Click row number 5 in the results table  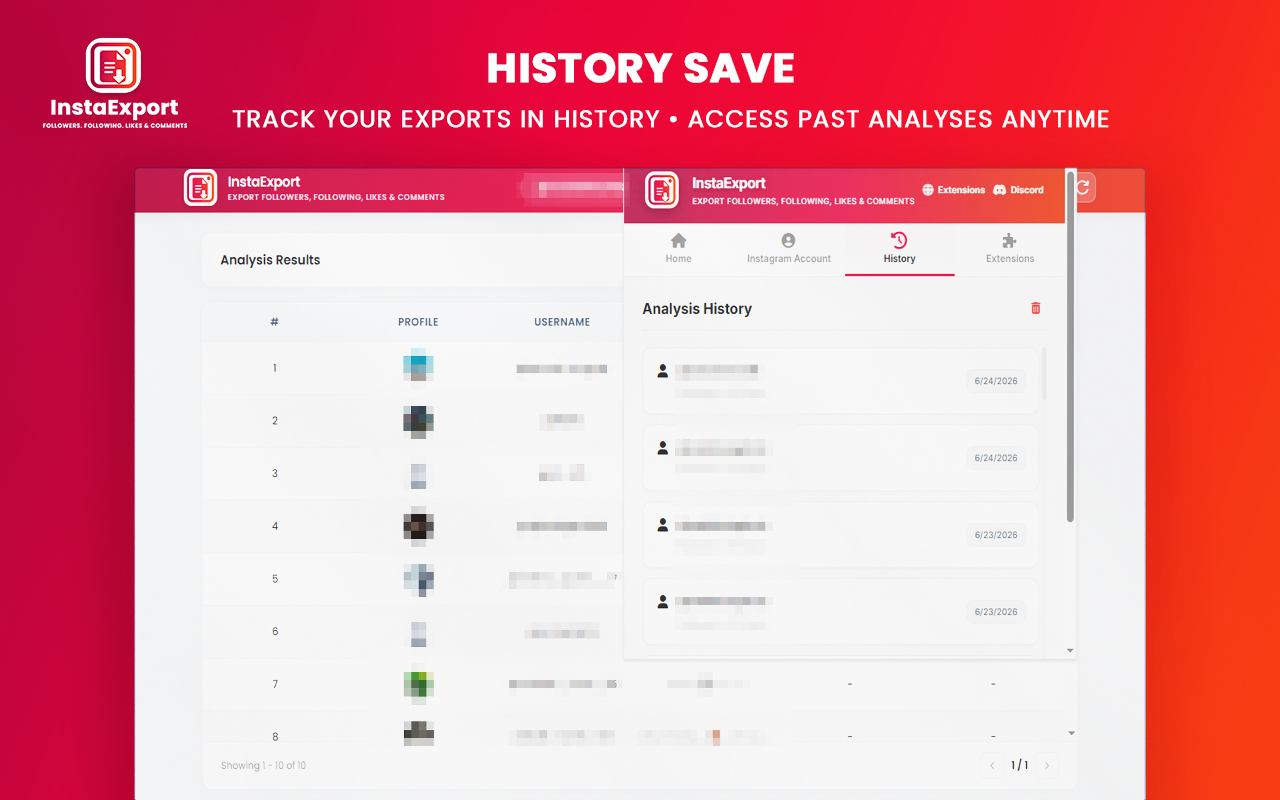tap(275, 579)
